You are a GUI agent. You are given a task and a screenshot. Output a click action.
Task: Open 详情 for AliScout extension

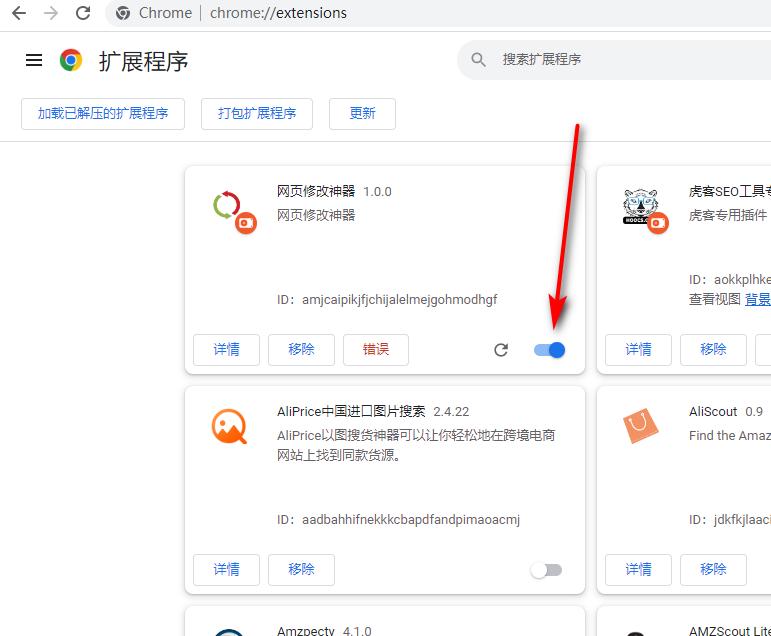[638, 570]
